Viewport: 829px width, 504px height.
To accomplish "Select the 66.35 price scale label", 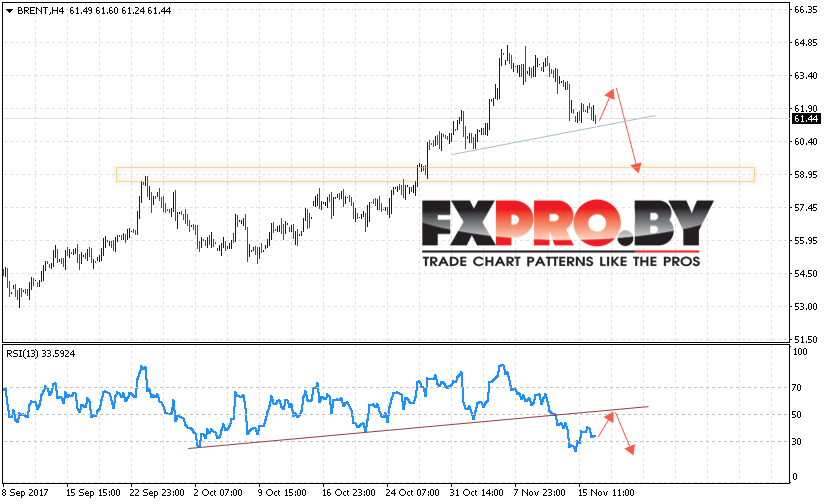I will pos(806,10).
